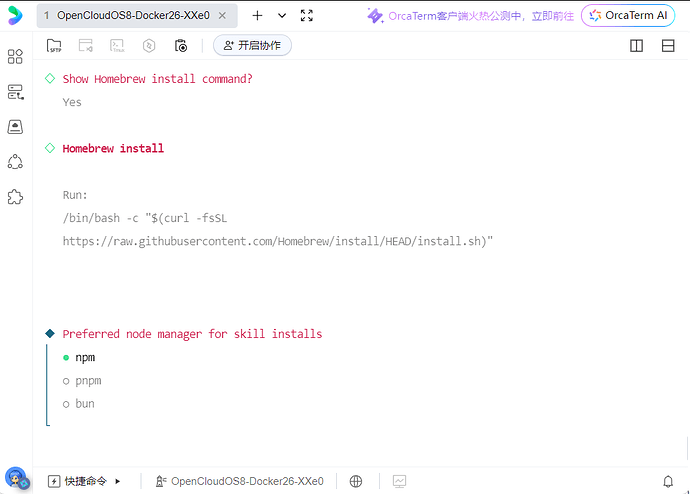Open the disk drive sidebar icon
690x494 pixels.
click(15, 127)
